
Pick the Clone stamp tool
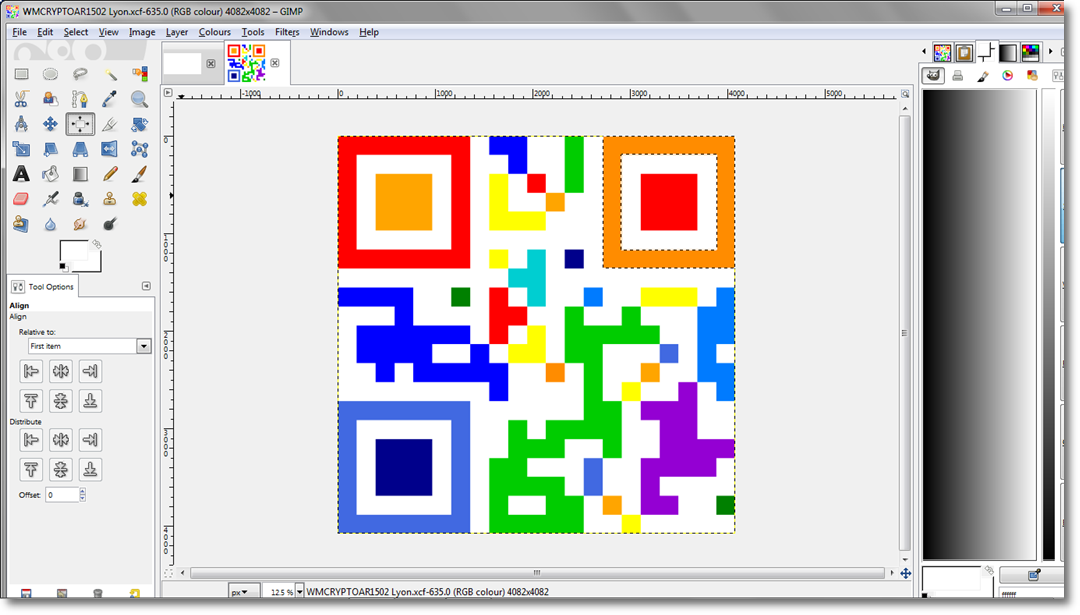point(110,199)
